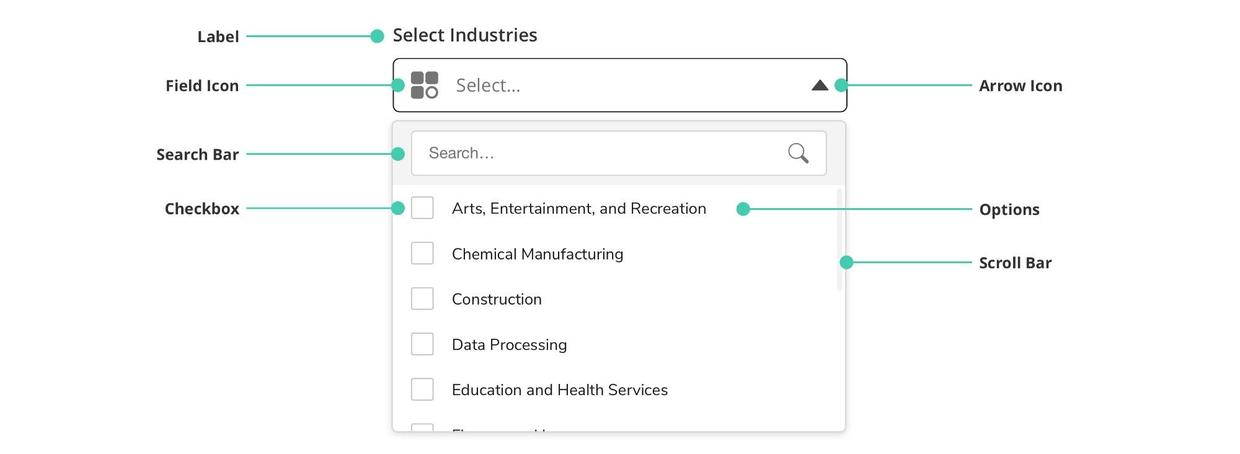Check the Education and Health Services checkbox
Image resolution: width=1240 pixels, height=454 pixels.
pos(423,389)
